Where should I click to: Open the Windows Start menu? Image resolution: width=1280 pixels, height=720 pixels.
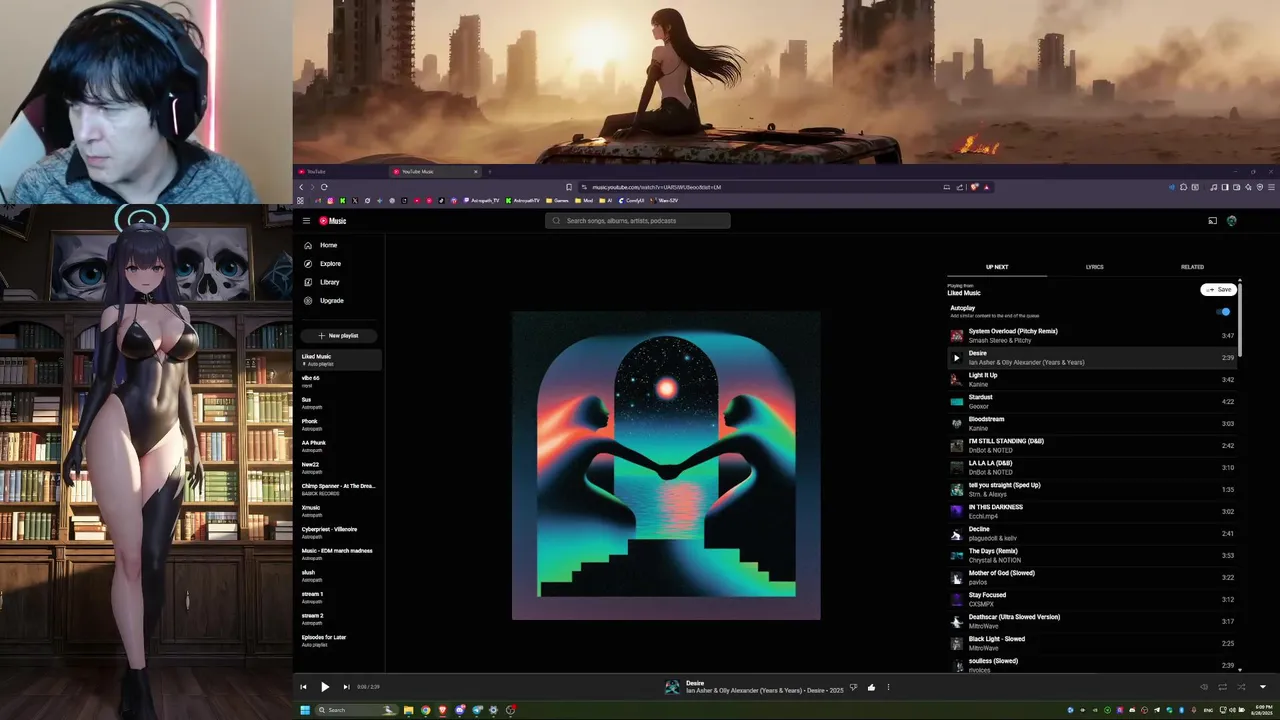(x=305, y=710)
